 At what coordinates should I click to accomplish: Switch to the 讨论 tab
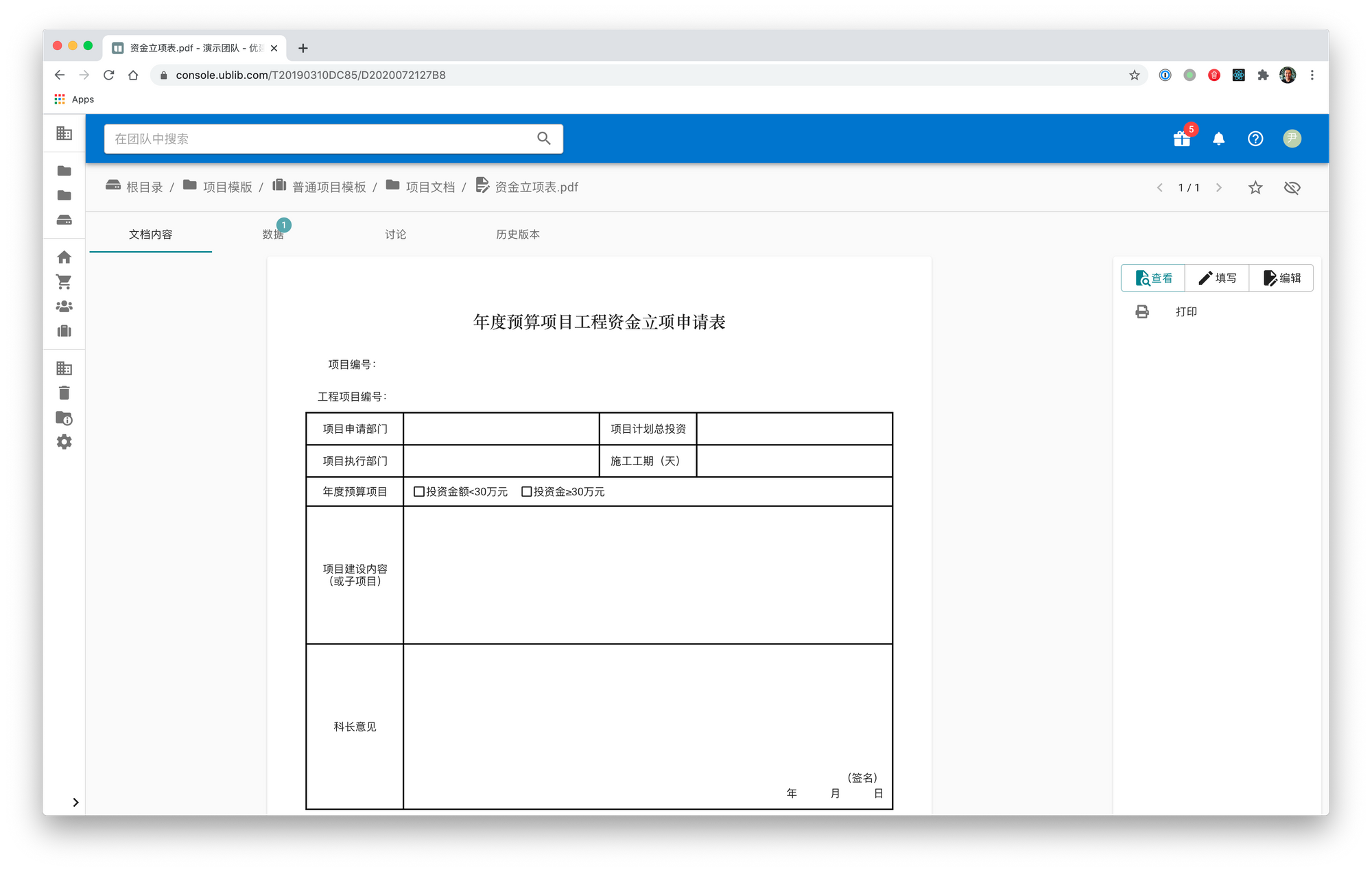(395, 235)
